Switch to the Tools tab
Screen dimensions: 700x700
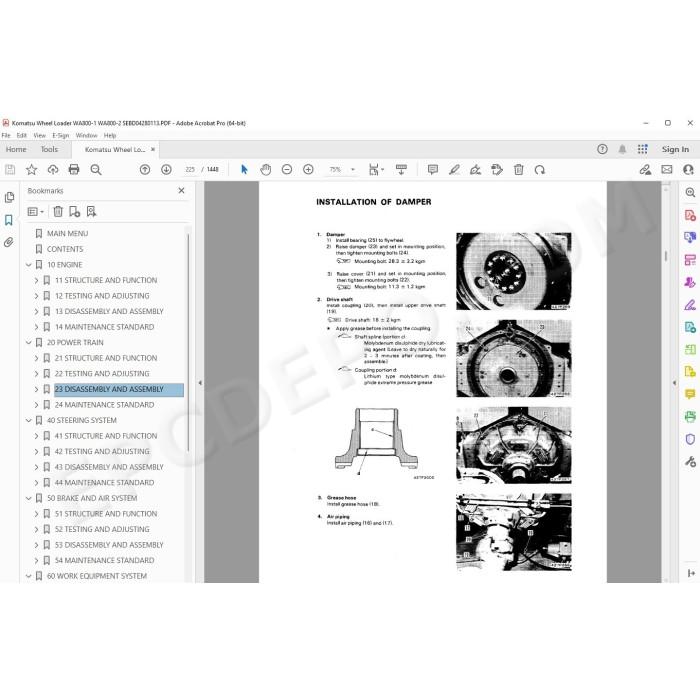(x=49, y=150)
